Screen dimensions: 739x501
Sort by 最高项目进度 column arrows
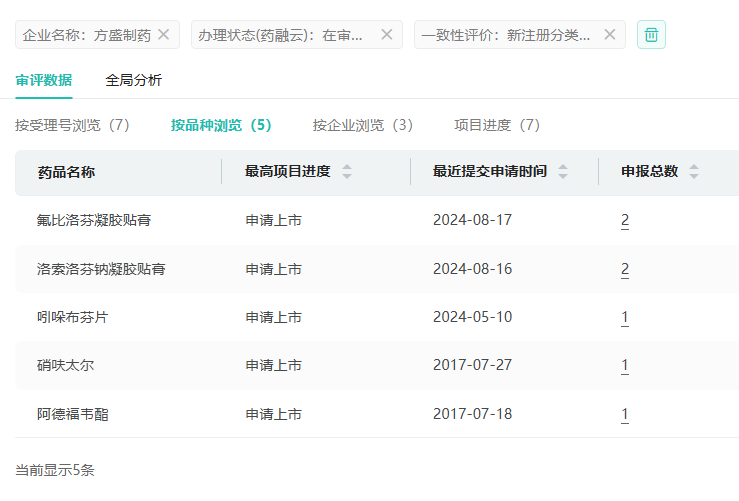click(347, 171)
